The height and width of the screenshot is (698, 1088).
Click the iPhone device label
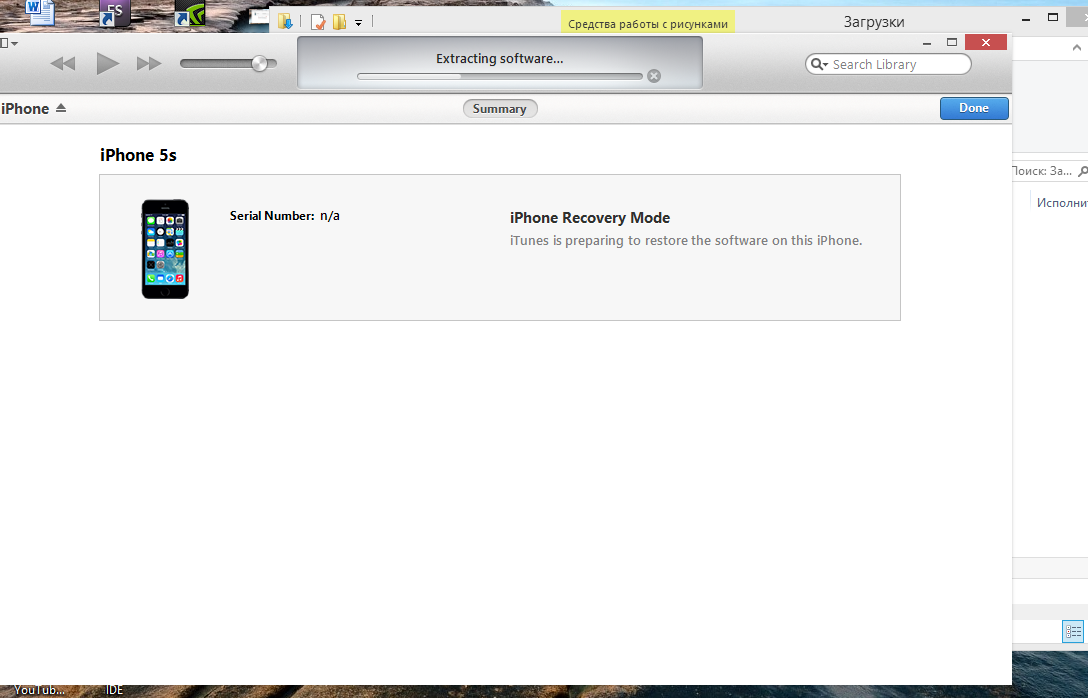(25, 109)
